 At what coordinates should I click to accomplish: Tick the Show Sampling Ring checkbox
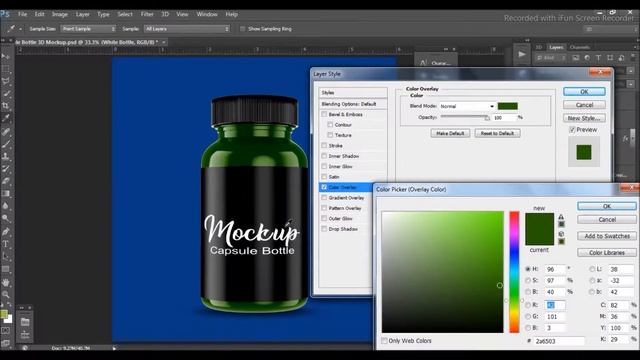(x=242, y=29)
